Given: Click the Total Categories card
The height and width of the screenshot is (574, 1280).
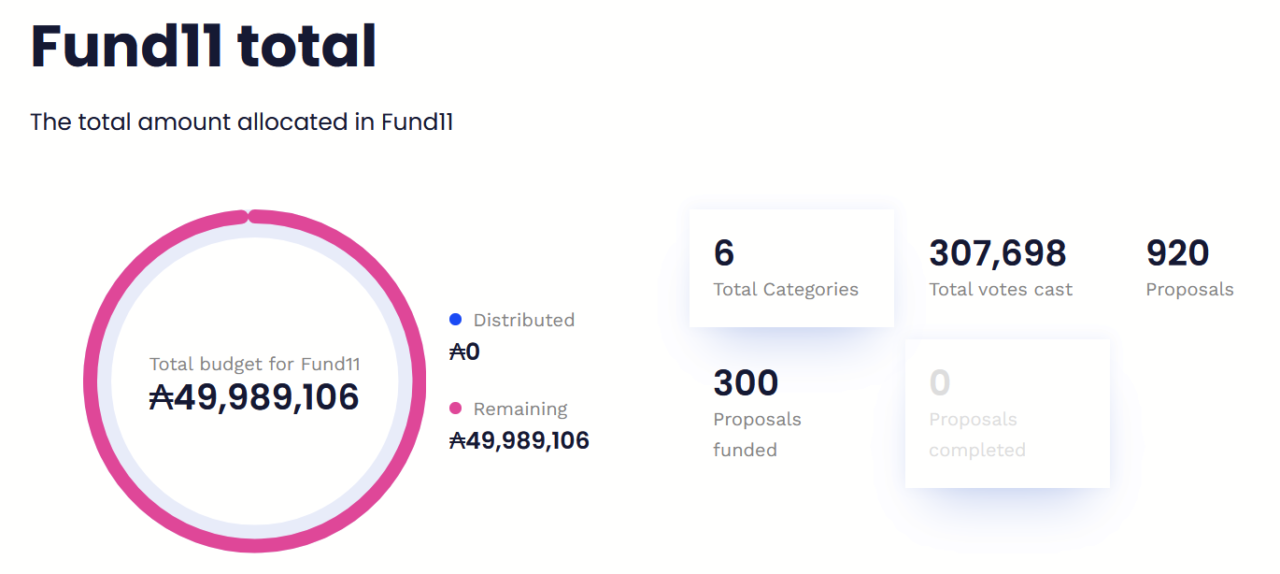Looking at the screenshot, I should click(x=791, y=268).
